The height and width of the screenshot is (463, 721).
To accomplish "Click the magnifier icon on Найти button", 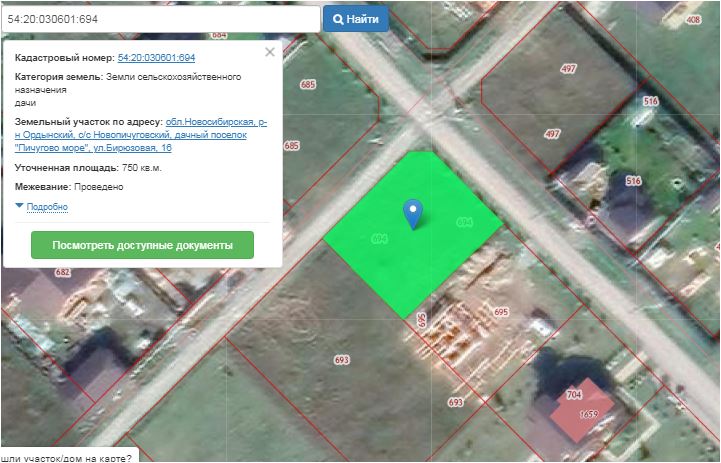I will tap(339, 19).
